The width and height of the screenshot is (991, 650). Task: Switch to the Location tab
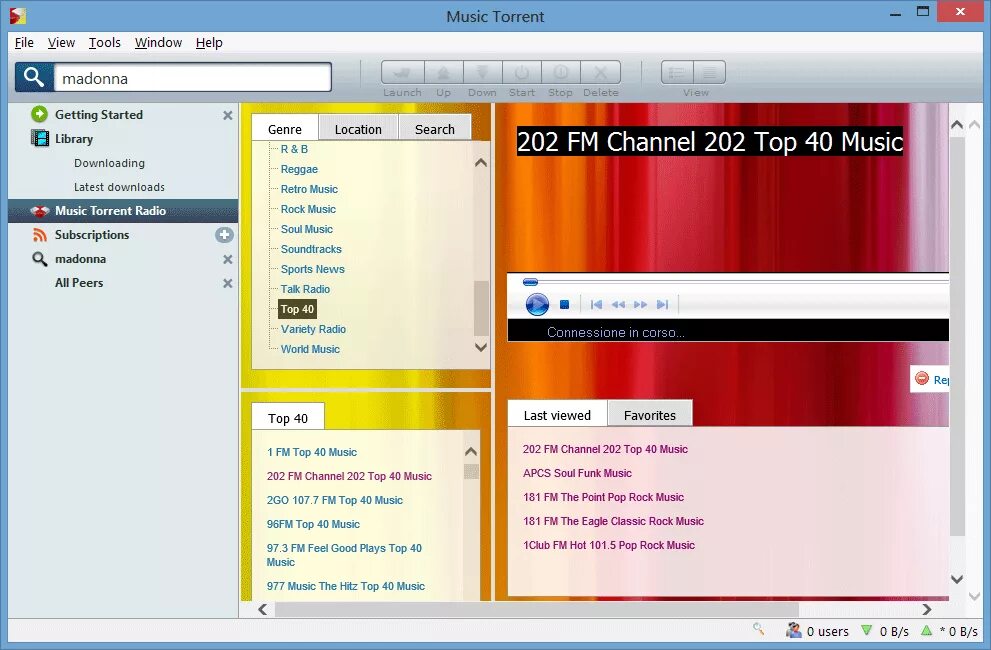click(x=358, y=128)
